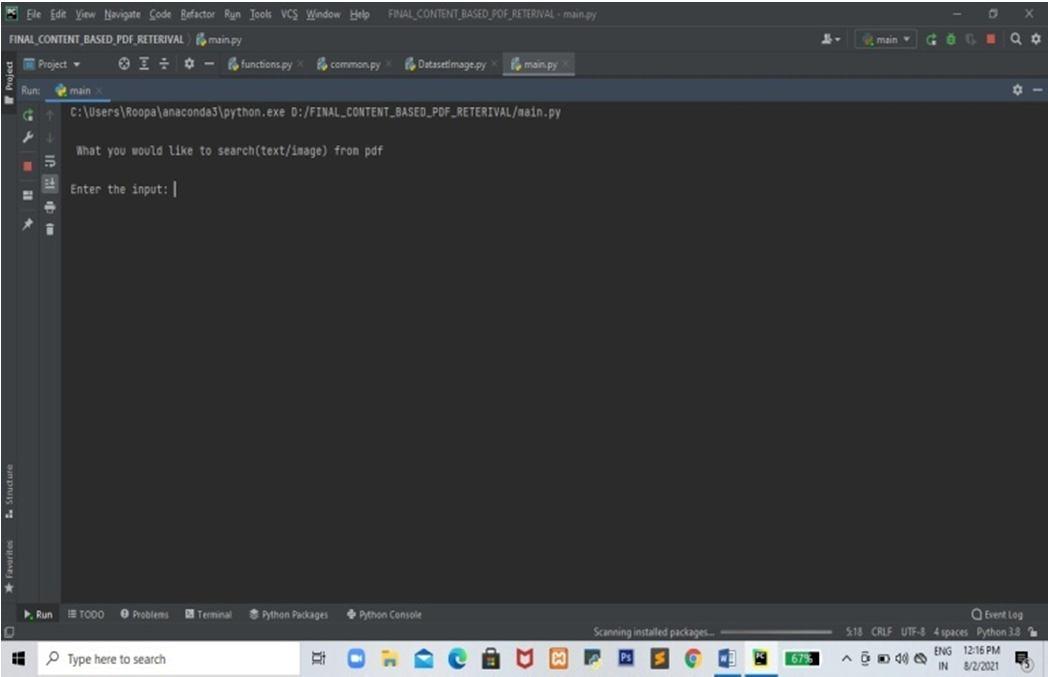This screenshot has width=1048, height=677.
Task: Click FINAL_CONTENT_BASED_PDF_RETERIVAL breadcrumb
Action: tap(96, 39)
